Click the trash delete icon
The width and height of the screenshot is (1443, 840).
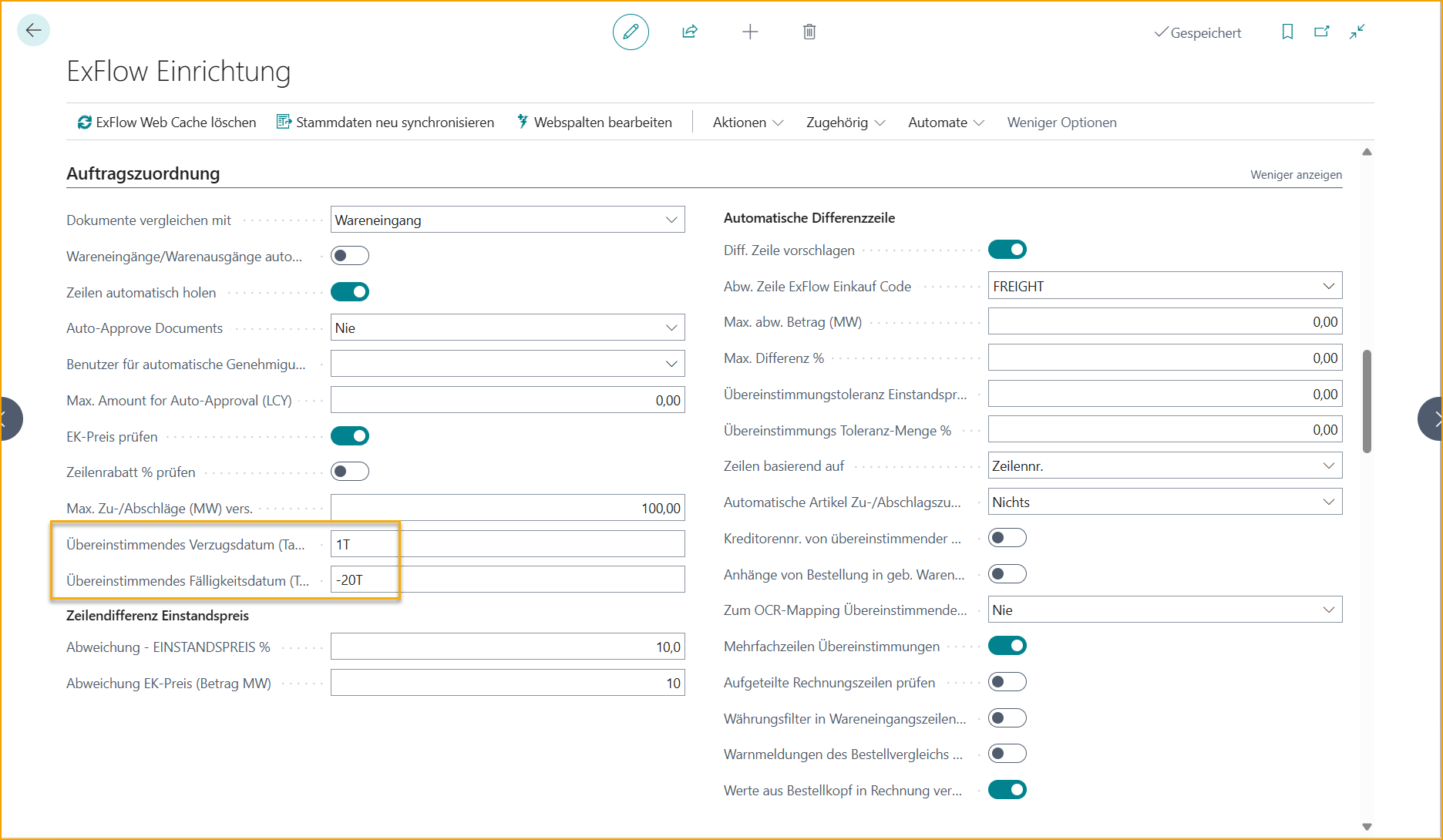(x=809, y=32)
